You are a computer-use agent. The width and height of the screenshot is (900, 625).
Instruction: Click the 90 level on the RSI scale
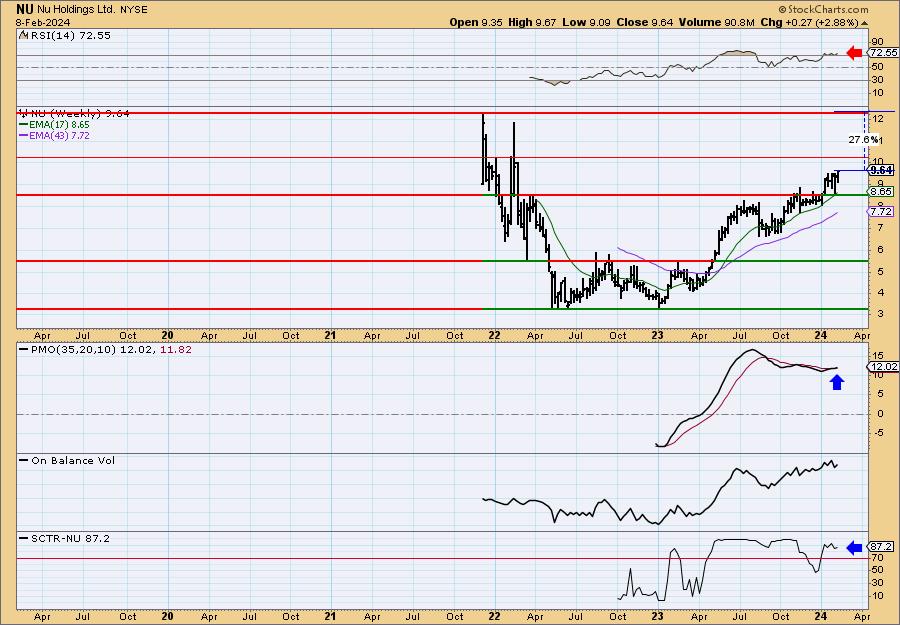tap(877, 42)
